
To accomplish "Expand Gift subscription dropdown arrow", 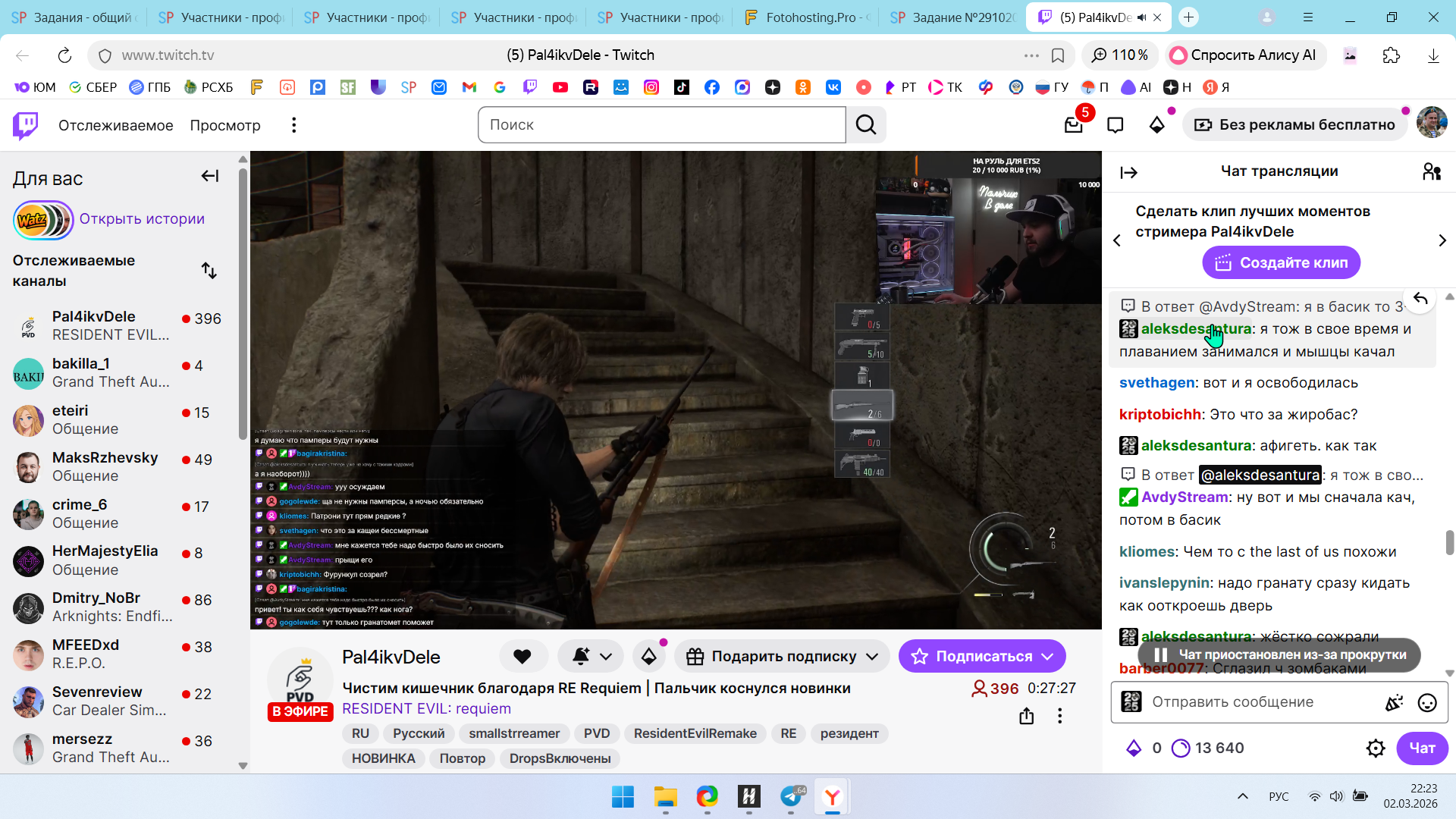I will pos(872,657).
